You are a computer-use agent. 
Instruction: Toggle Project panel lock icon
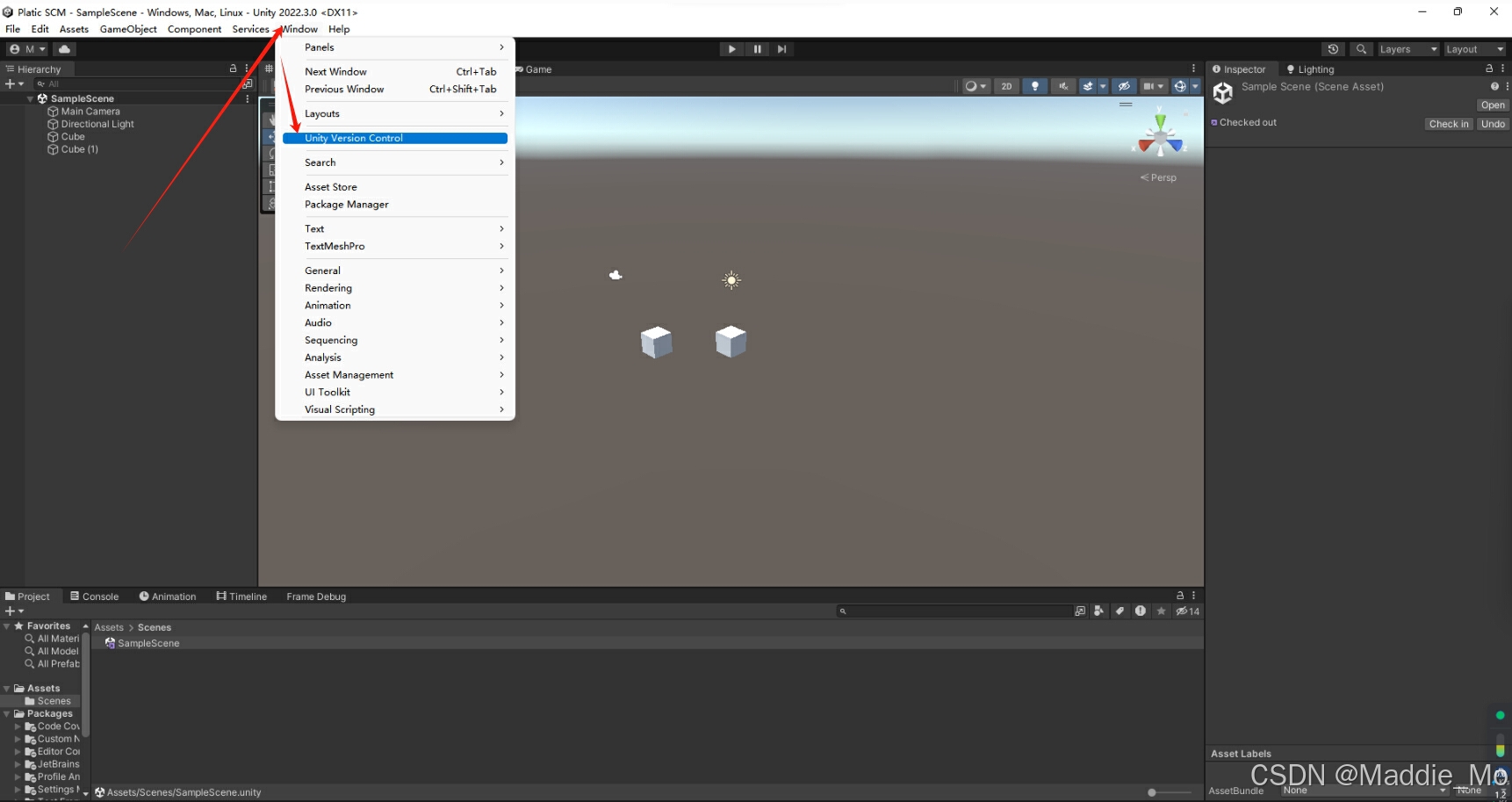pyautogui.click(x=1180, y=596)
